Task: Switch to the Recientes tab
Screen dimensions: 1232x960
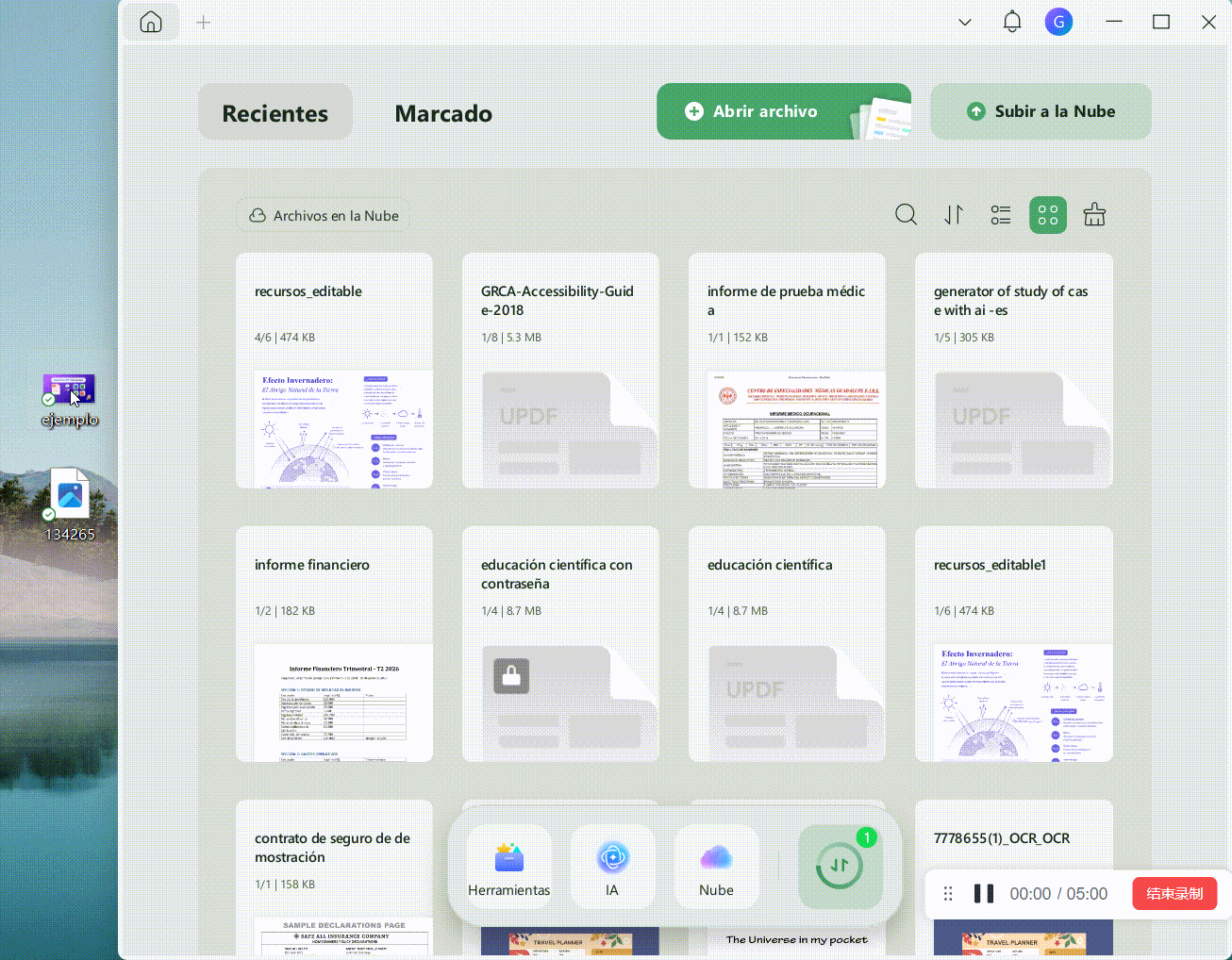Action: tap(275, 112)
